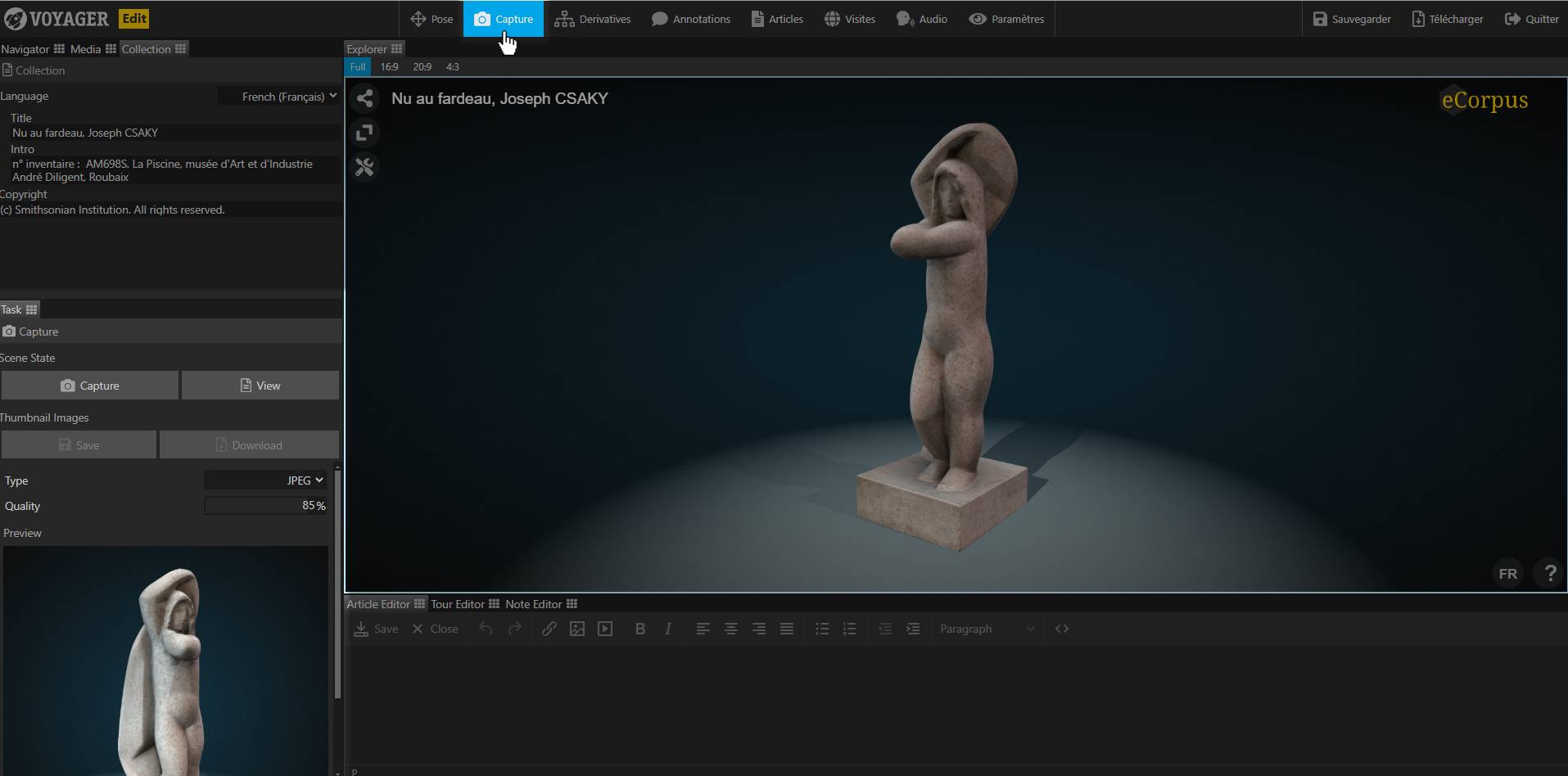
Task: Click the increase indent icon
Action: [913, 629]
